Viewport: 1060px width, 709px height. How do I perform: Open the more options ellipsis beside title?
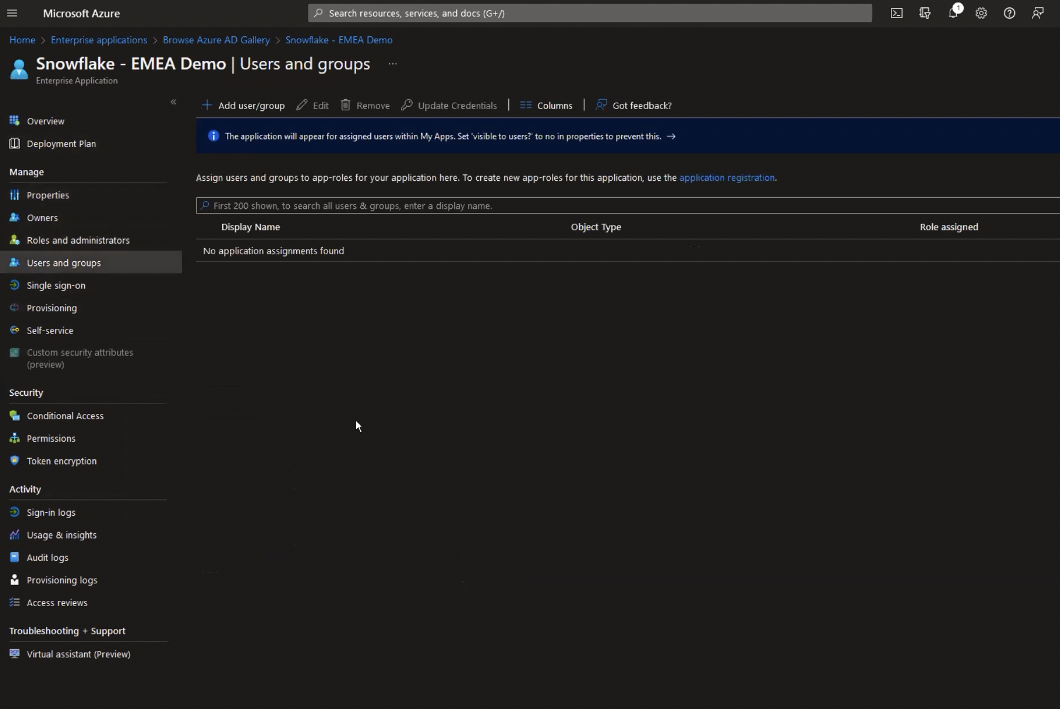tap(392, 64)
